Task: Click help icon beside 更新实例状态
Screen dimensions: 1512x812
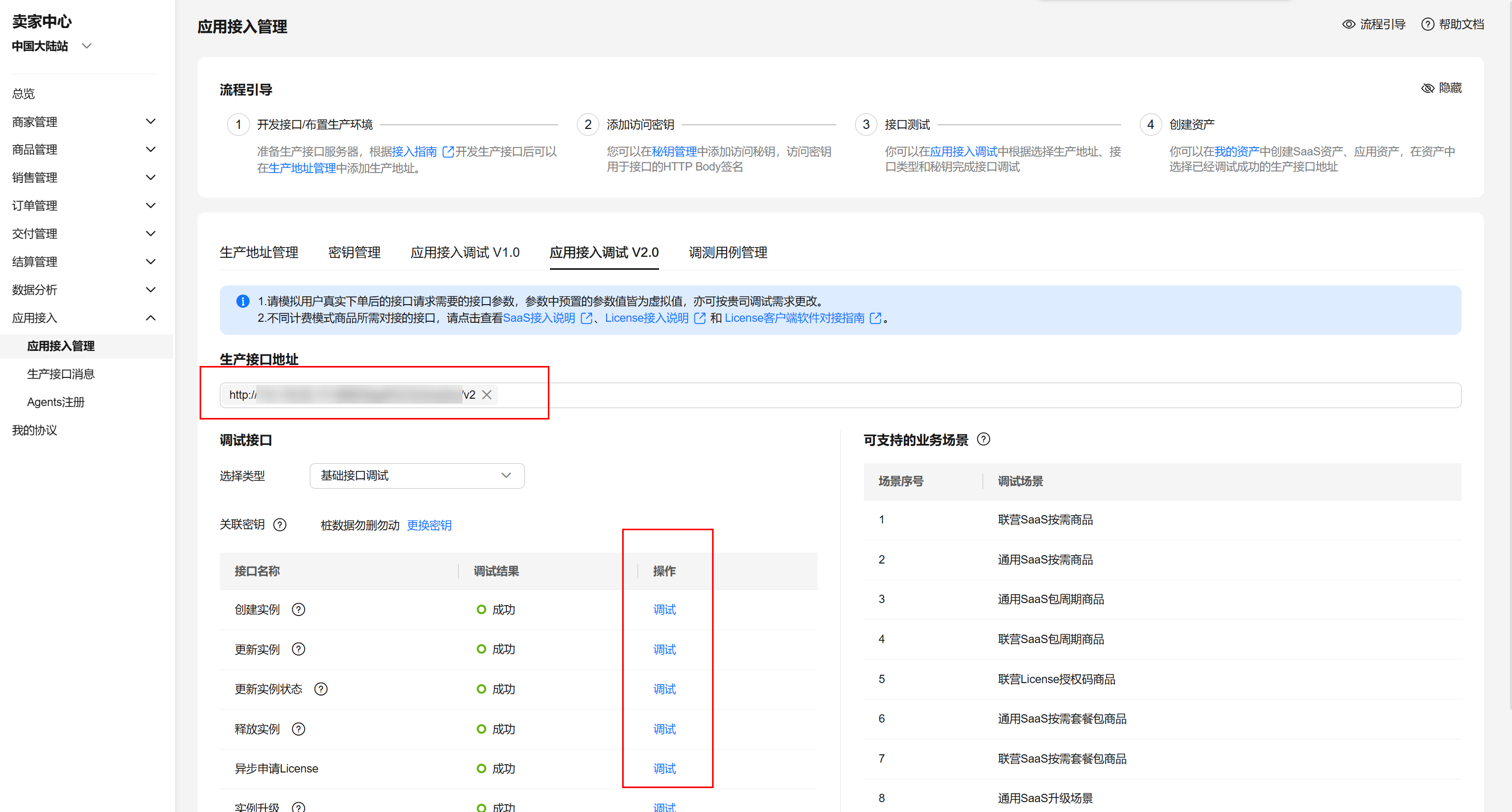Action: coord(321,689)
